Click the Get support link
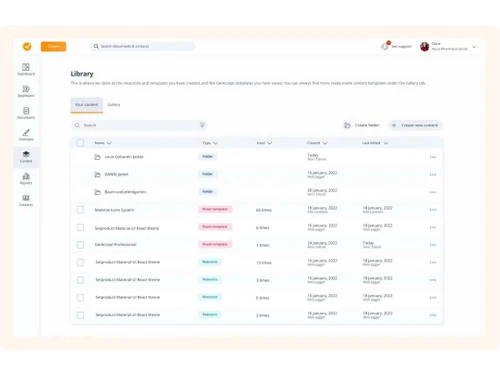 (x=401, y=47)
